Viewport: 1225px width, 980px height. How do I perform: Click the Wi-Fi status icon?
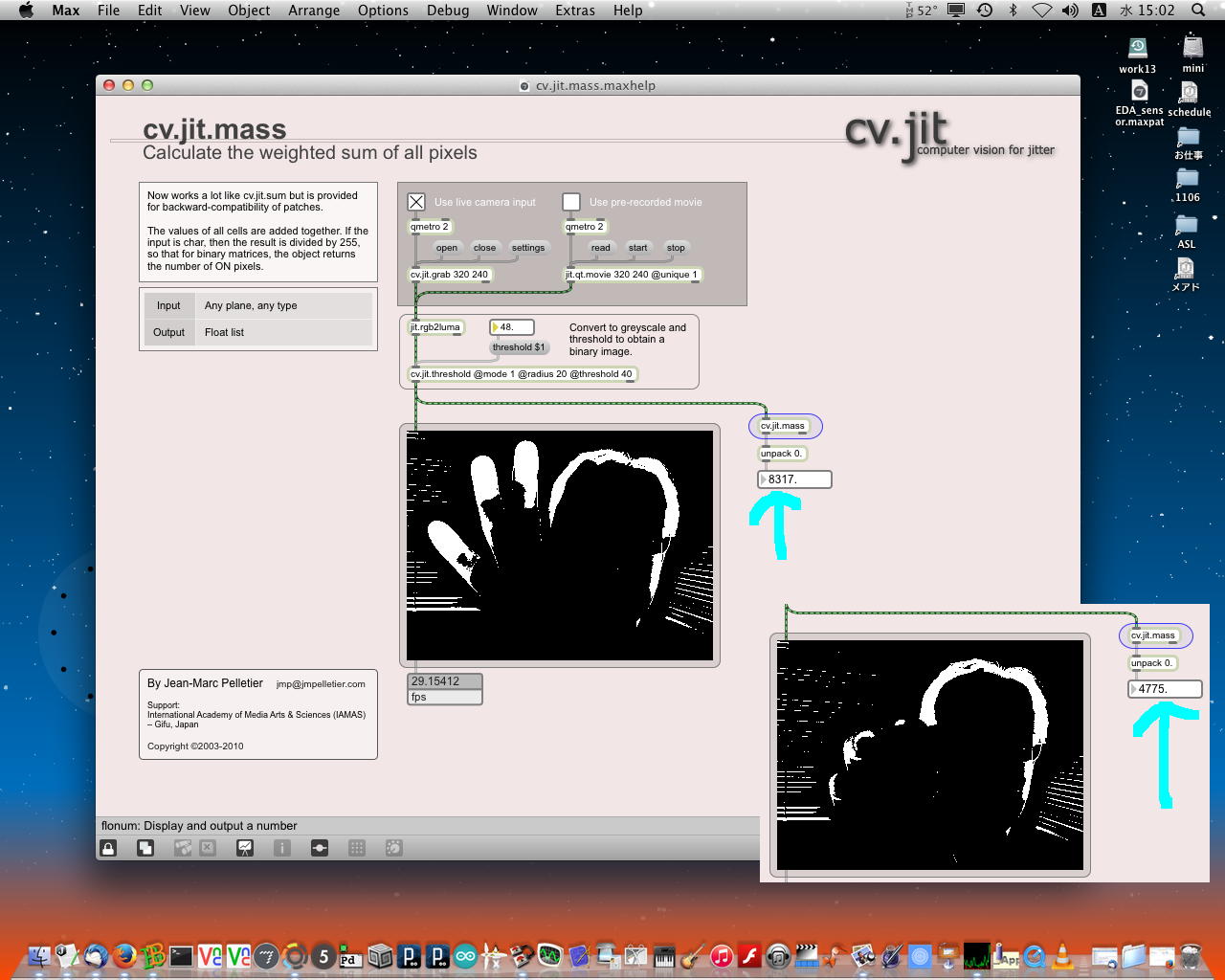click(1042, 11)
